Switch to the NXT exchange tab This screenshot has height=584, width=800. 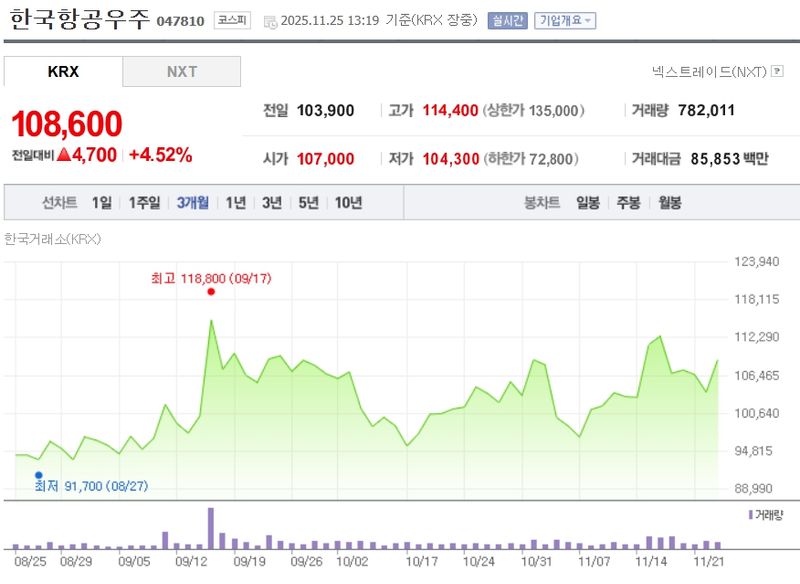pyautogui.click(x=182, y=71)
